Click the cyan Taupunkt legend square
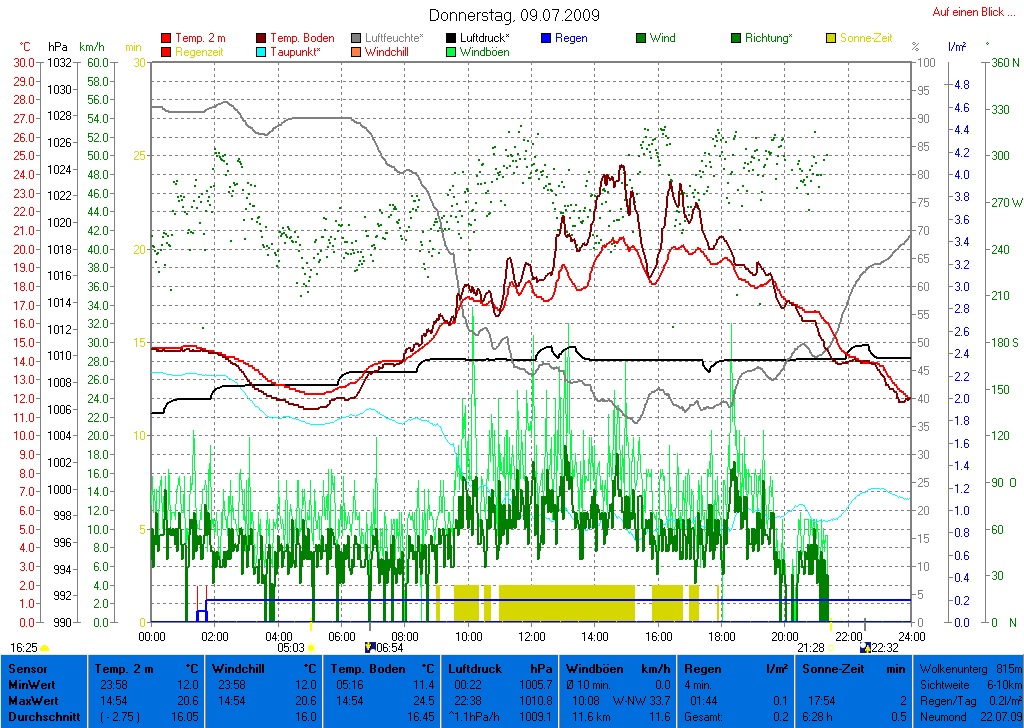The image size is (1024, 728). [x=261, y=52]
